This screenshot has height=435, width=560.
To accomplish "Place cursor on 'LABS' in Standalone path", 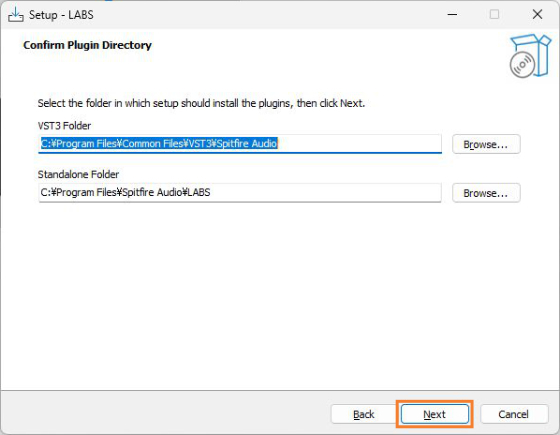I will [x=199, y=192].
